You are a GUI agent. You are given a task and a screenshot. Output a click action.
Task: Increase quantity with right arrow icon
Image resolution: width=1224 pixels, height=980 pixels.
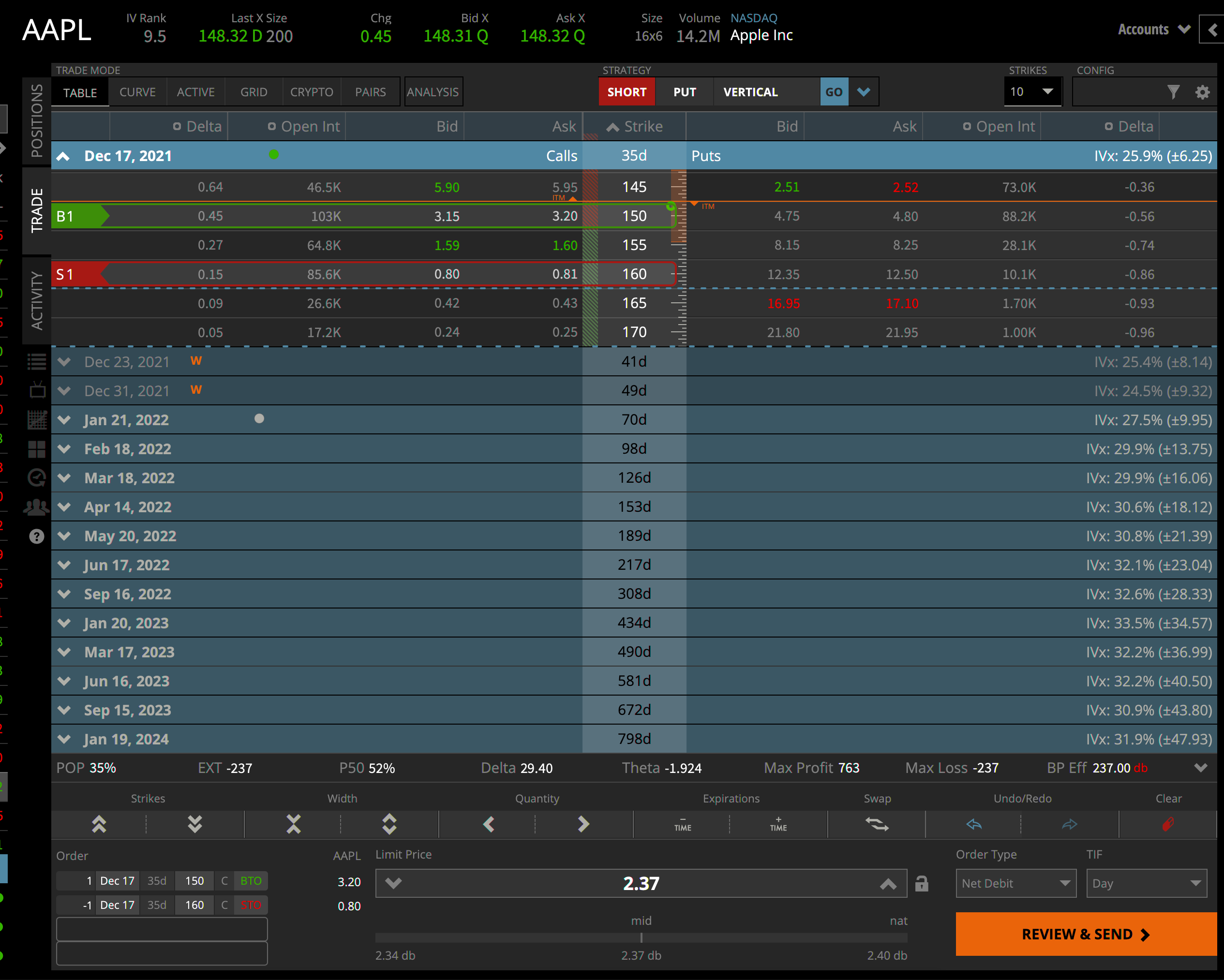[583, 824]
